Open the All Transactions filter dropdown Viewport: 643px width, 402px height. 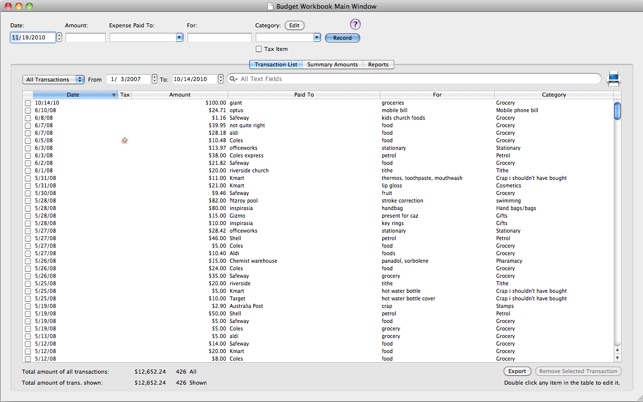pyautogui.click(x=53, y=79)
